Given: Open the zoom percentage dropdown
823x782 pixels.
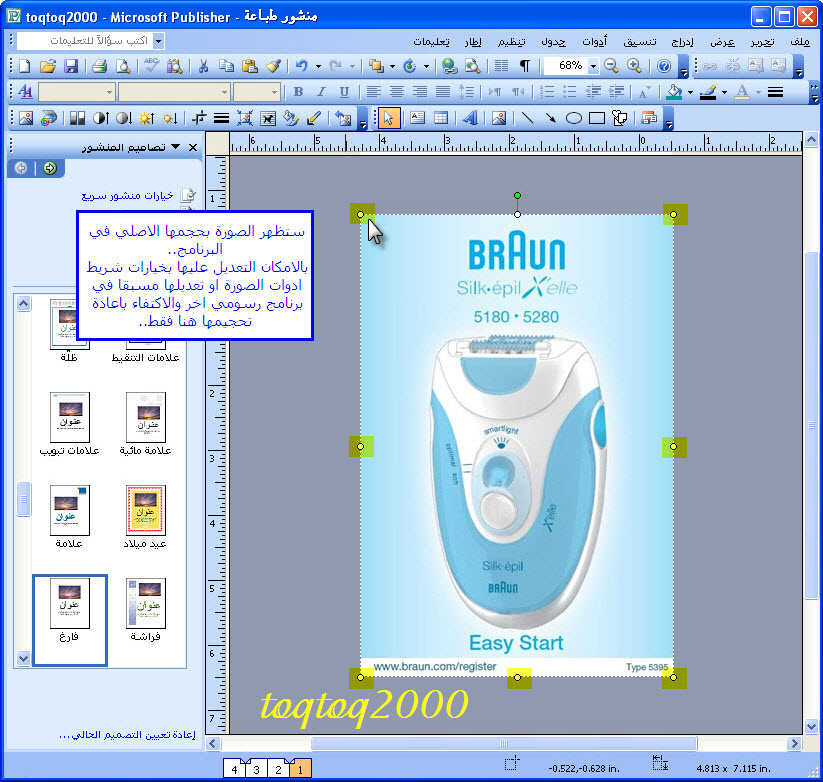Looking at the screenshot, I should click(593, 66).
